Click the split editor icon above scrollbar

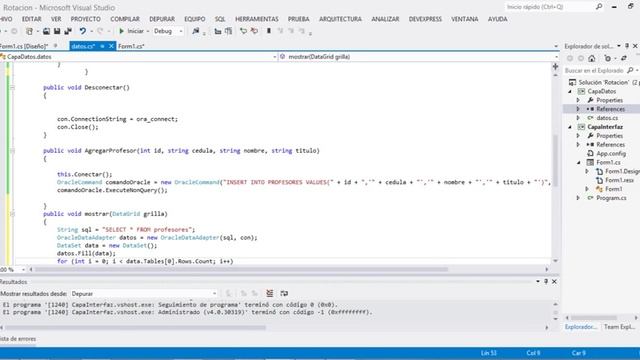[x=556, y=67]
